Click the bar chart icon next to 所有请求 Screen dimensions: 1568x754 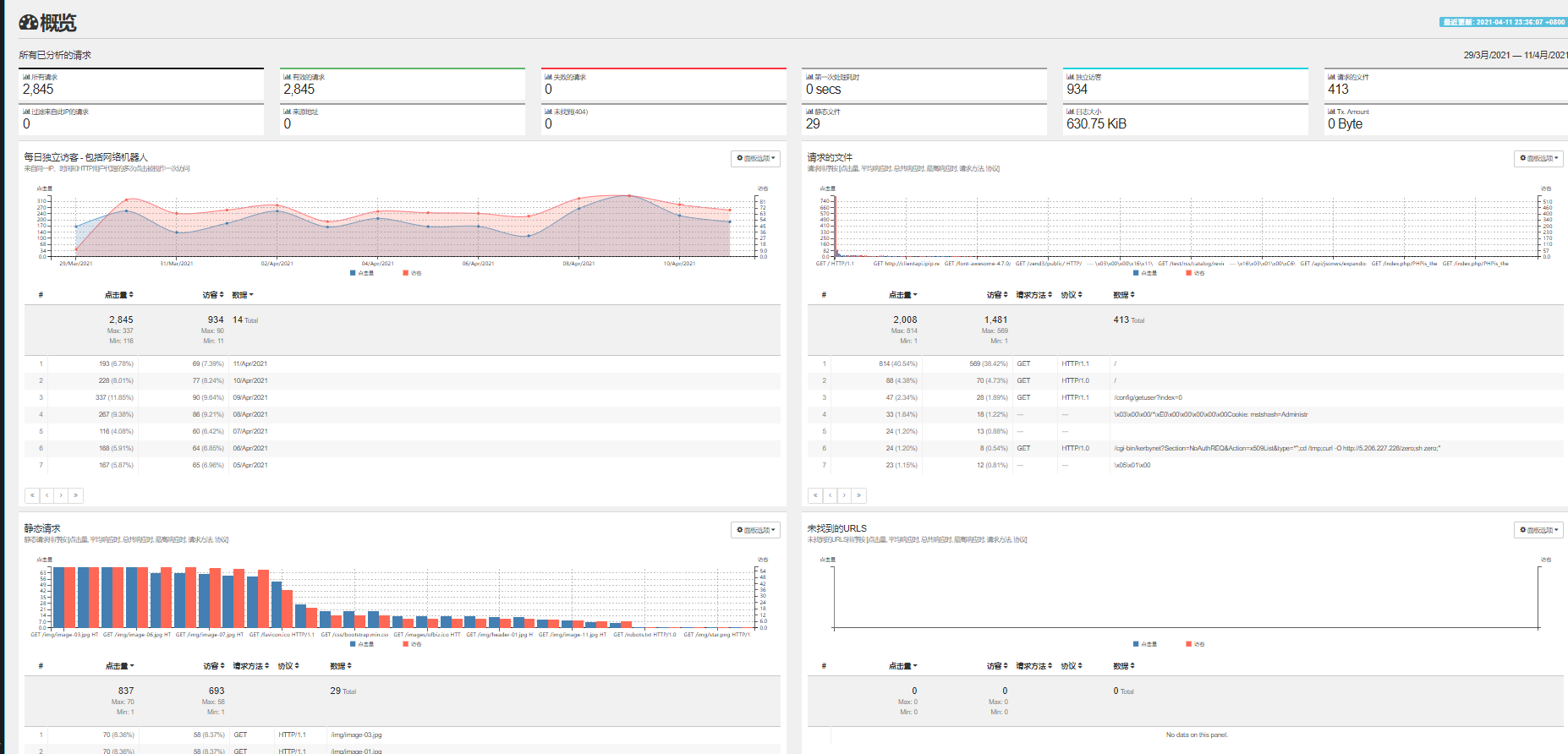26,77
